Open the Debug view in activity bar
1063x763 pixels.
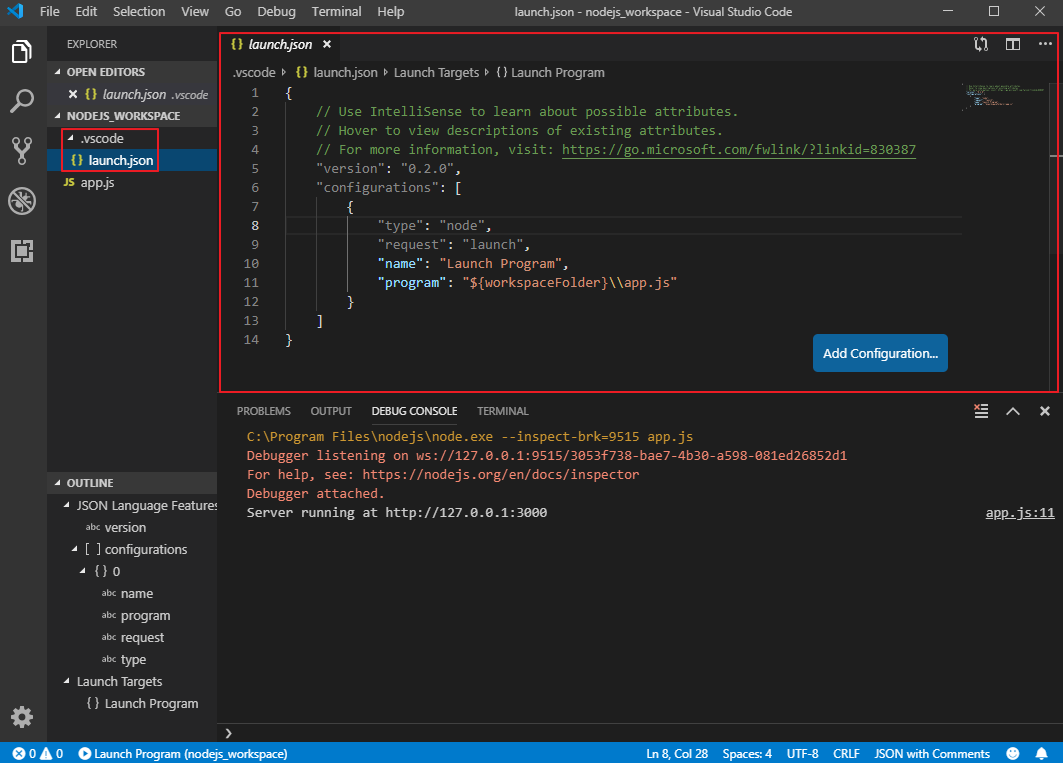(x=22, y=201)
